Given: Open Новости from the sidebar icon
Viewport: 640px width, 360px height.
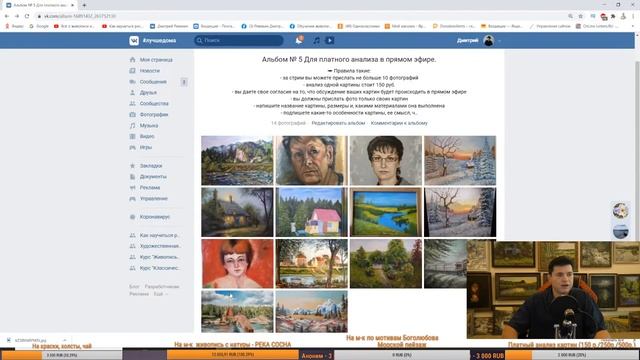Looking at the screenshot, I should (132, 71).
